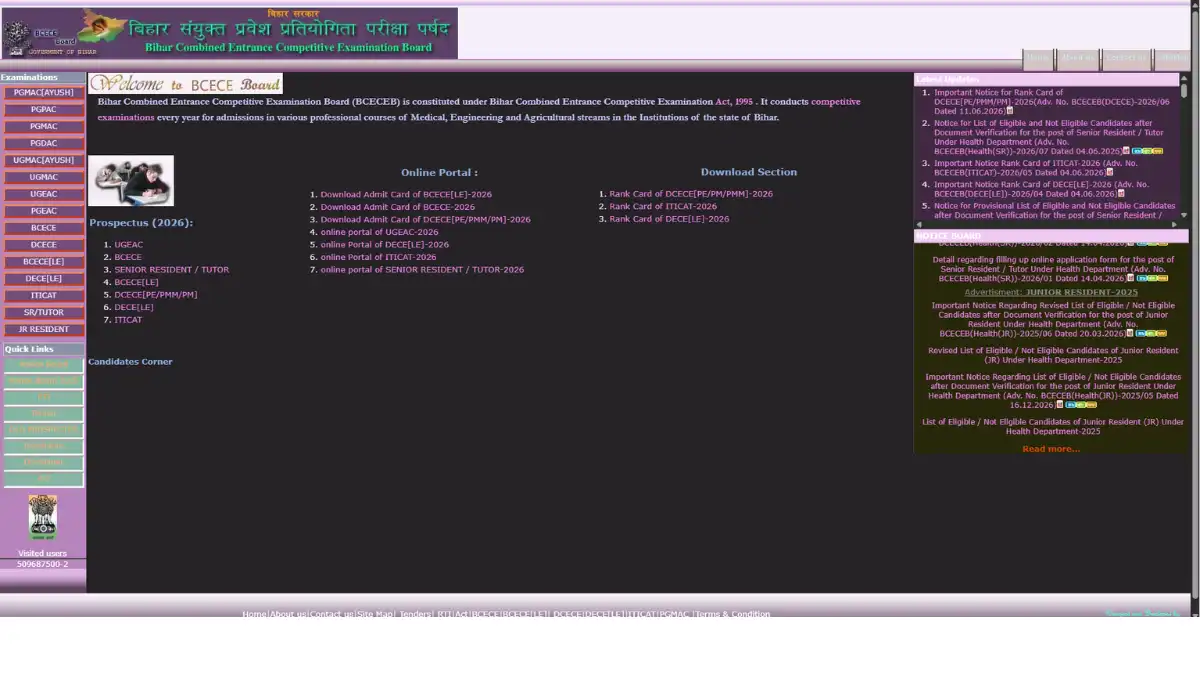1200x675 pixels.
Task: Click the left arrow of the Latest Updates horizontal scrollbar
Action: point(920,225)
